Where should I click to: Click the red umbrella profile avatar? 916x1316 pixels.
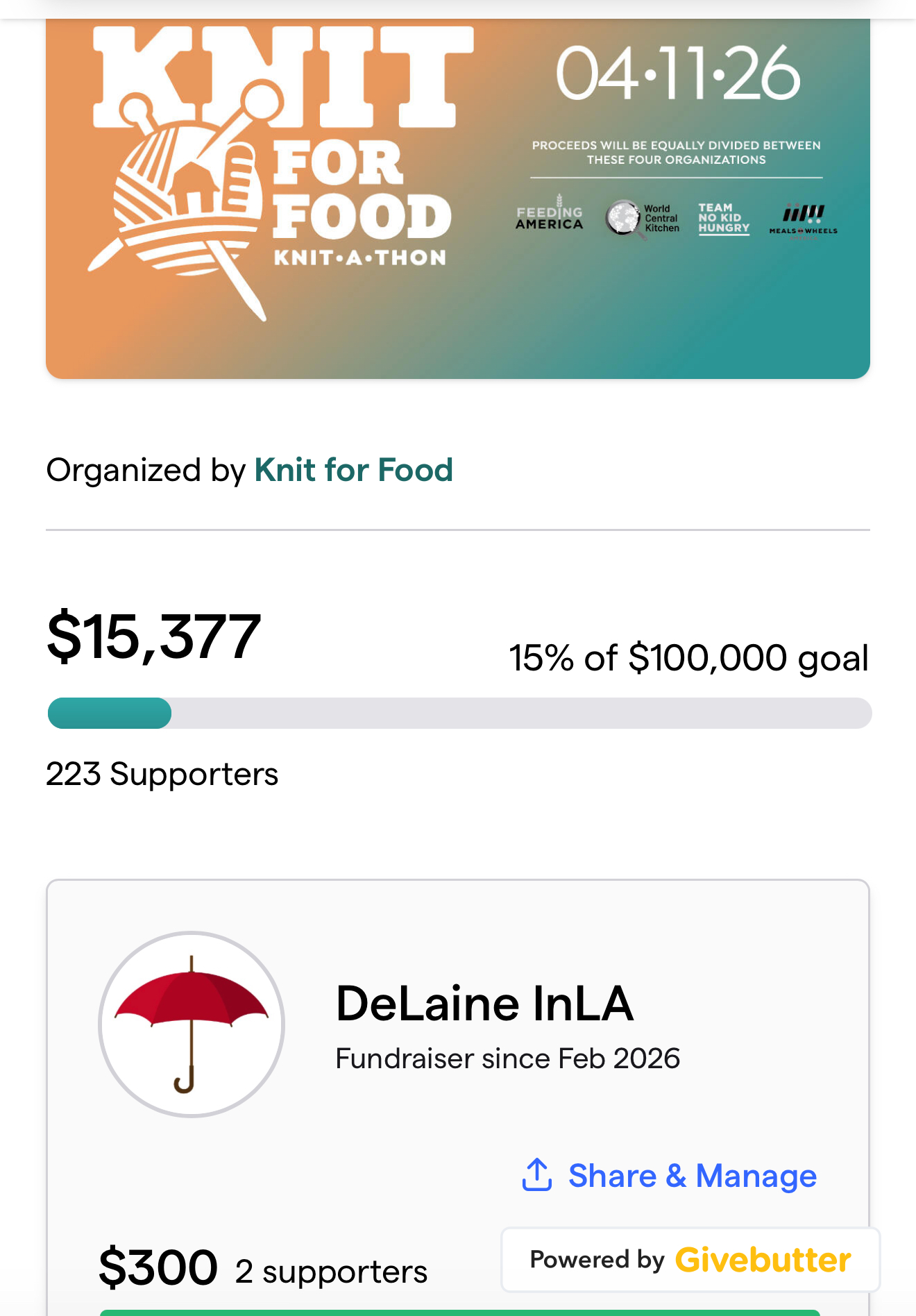coord(192,1024)
